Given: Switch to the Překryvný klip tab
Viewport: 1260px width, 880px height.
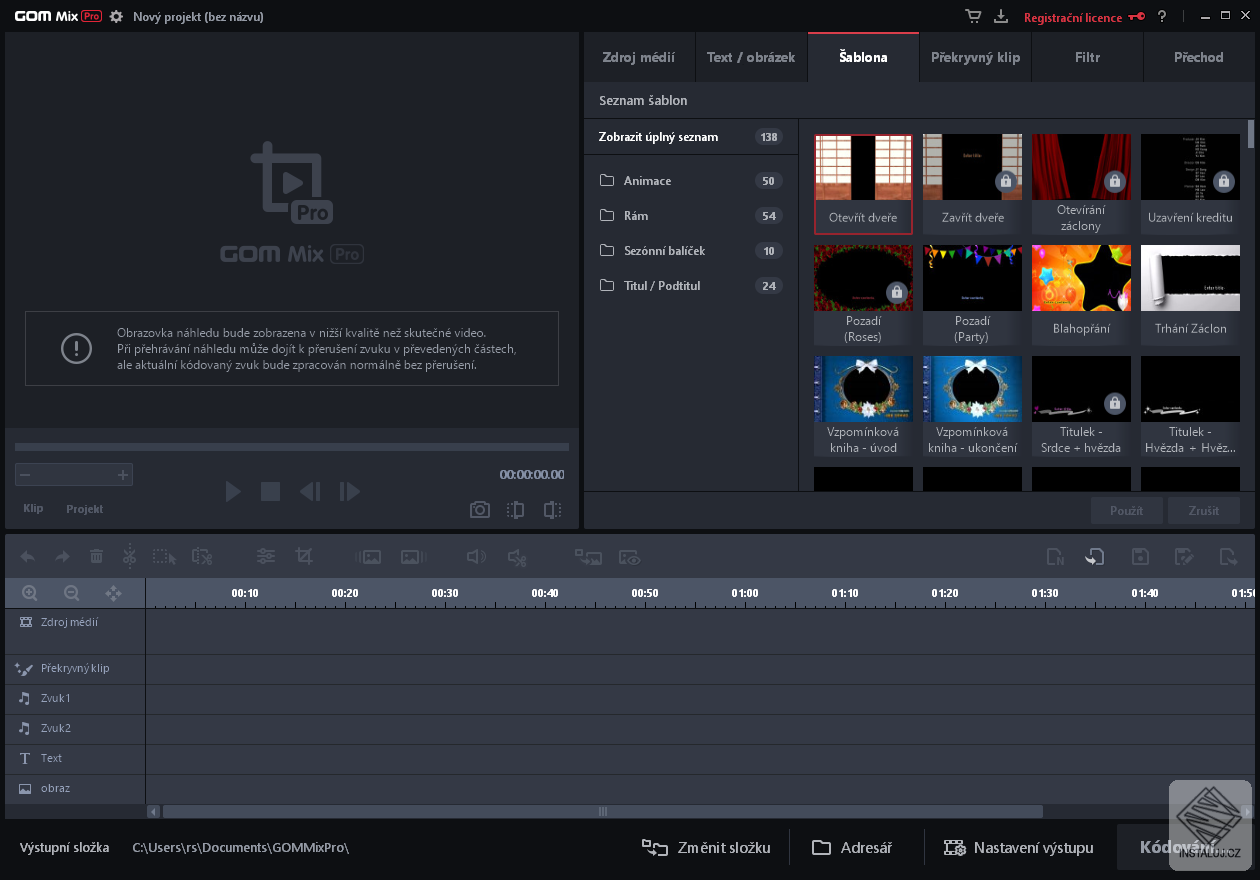Looking at the screenshot, I should coord(975,57).
